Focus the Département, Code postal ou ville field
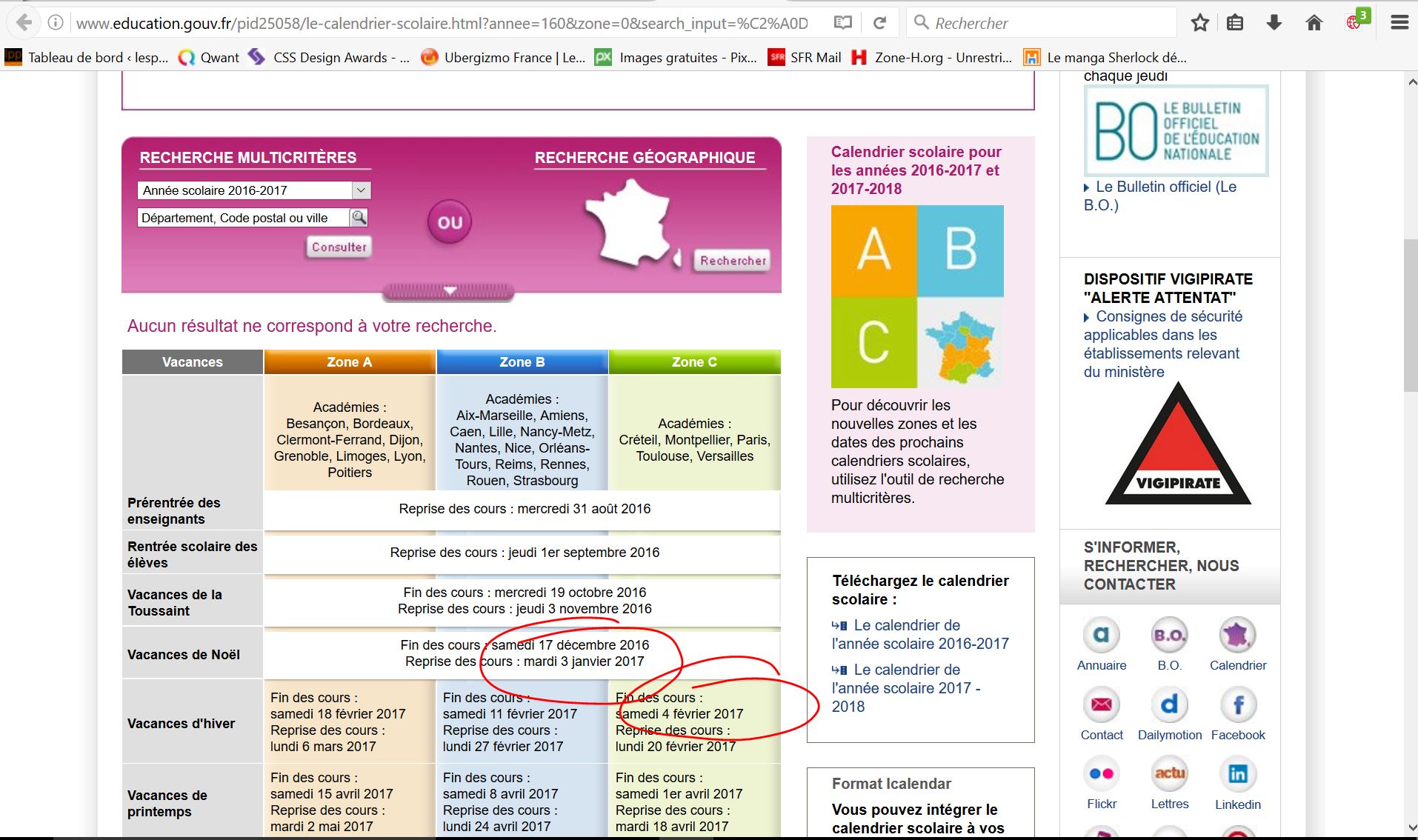The image size is (1418, 840). coord(243,218)
